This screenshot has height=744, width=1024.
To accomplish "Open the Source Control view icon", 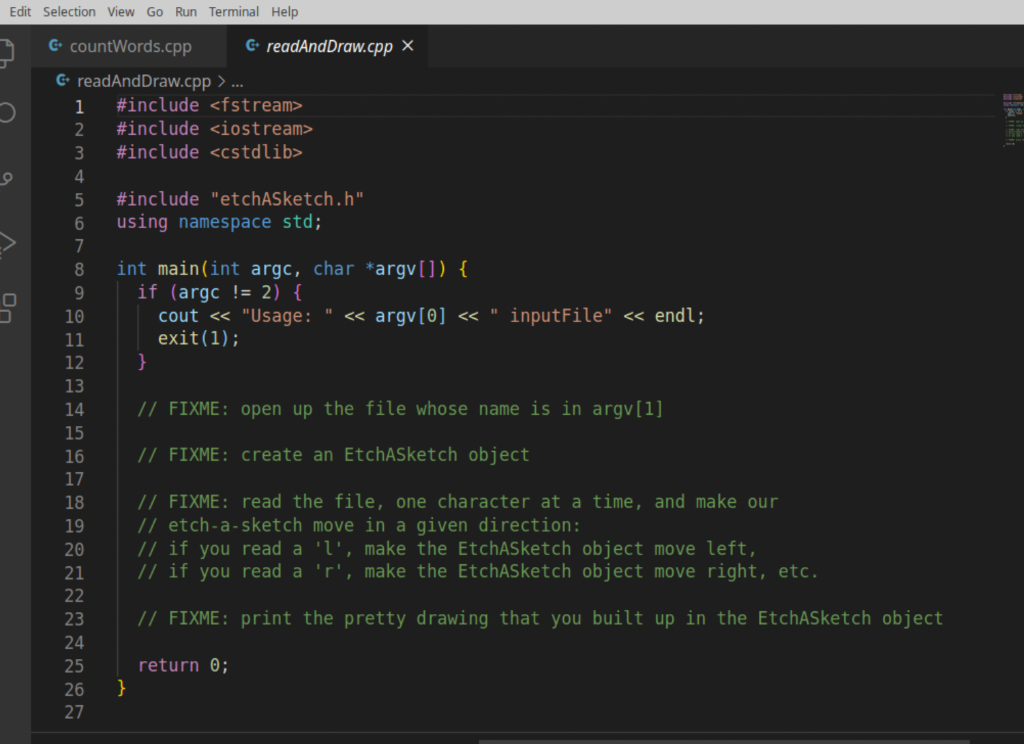I will [7, 178].
